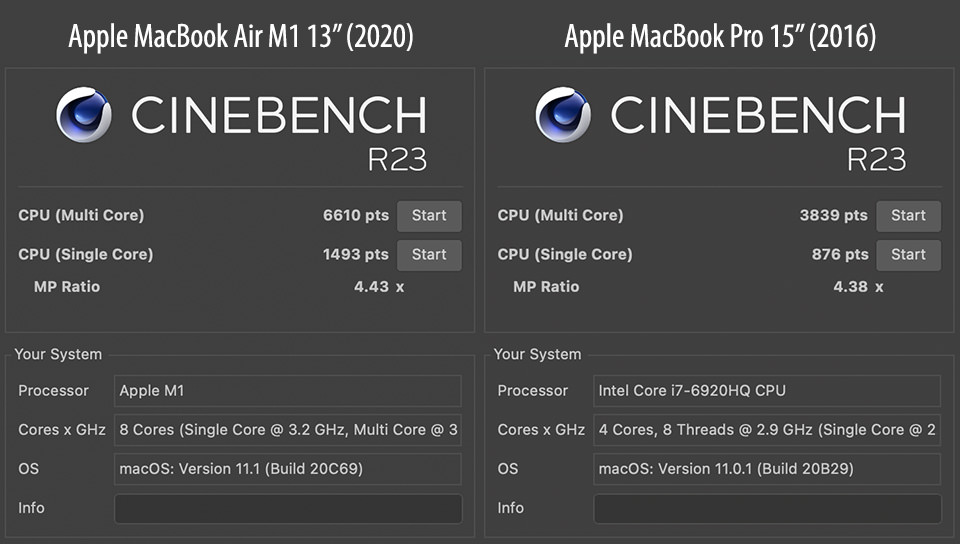This screenshot has width=960, height=544.
Task: Start the Multi Core test on MacBook Pro
Action: tap(908, 216)
